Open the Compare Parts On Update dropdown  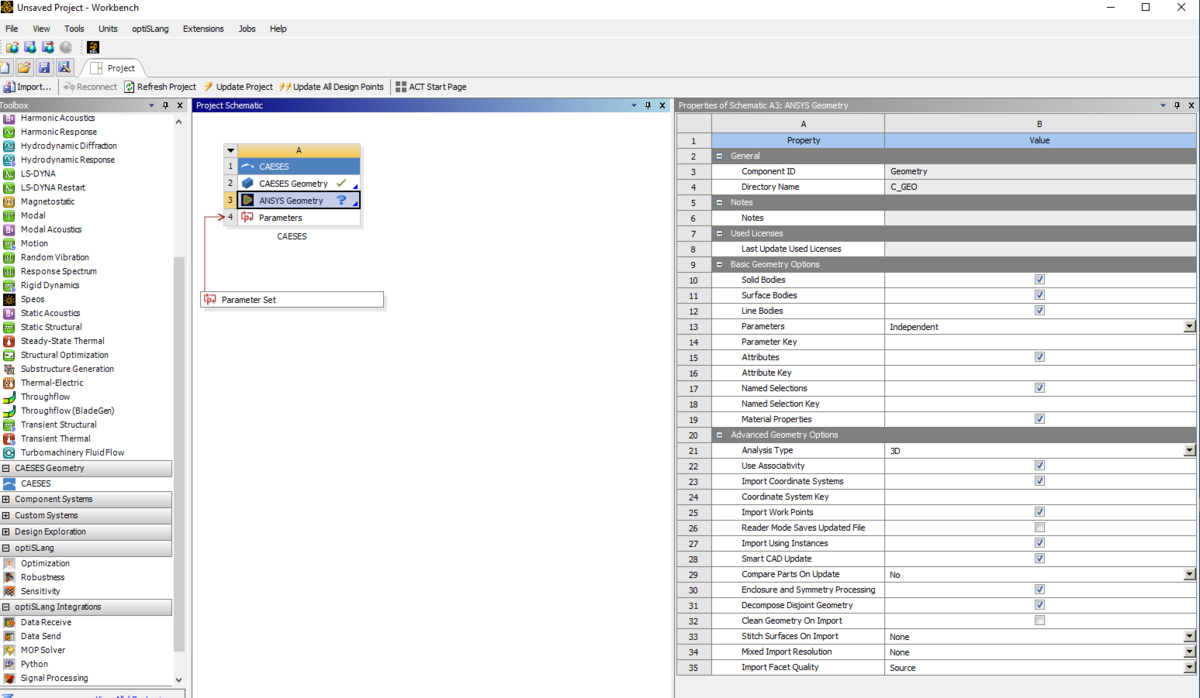pos(1189,575)
